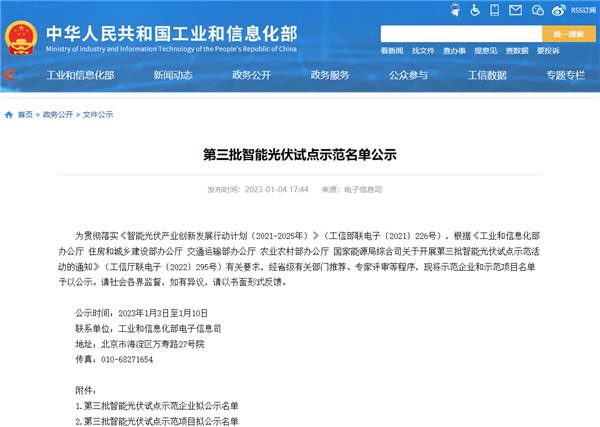Click the 找文件 quick link
Viewport: 600px width, 427px height.
tap(423, 50)
